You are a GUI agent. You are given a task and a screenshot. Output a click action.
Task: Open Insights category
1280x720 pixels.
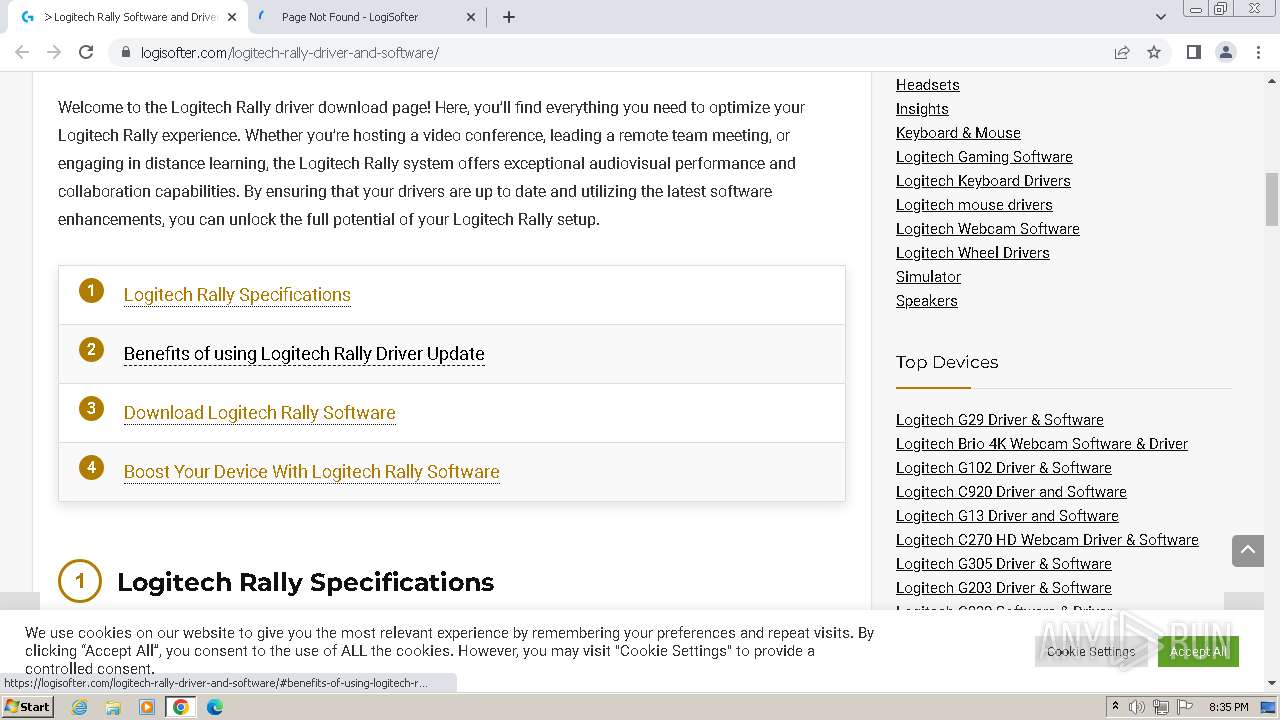922,109
